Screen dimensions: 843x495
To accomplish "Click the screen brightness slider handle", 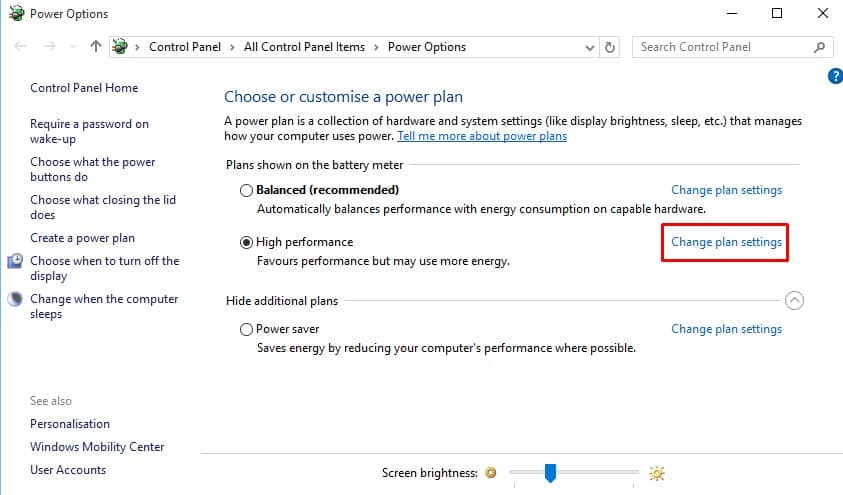I will [x=550, y=473].
